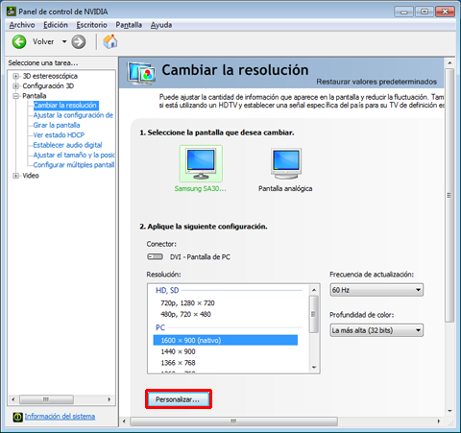
Task: Open the Archivo menu
Action: tap(22, 25)
